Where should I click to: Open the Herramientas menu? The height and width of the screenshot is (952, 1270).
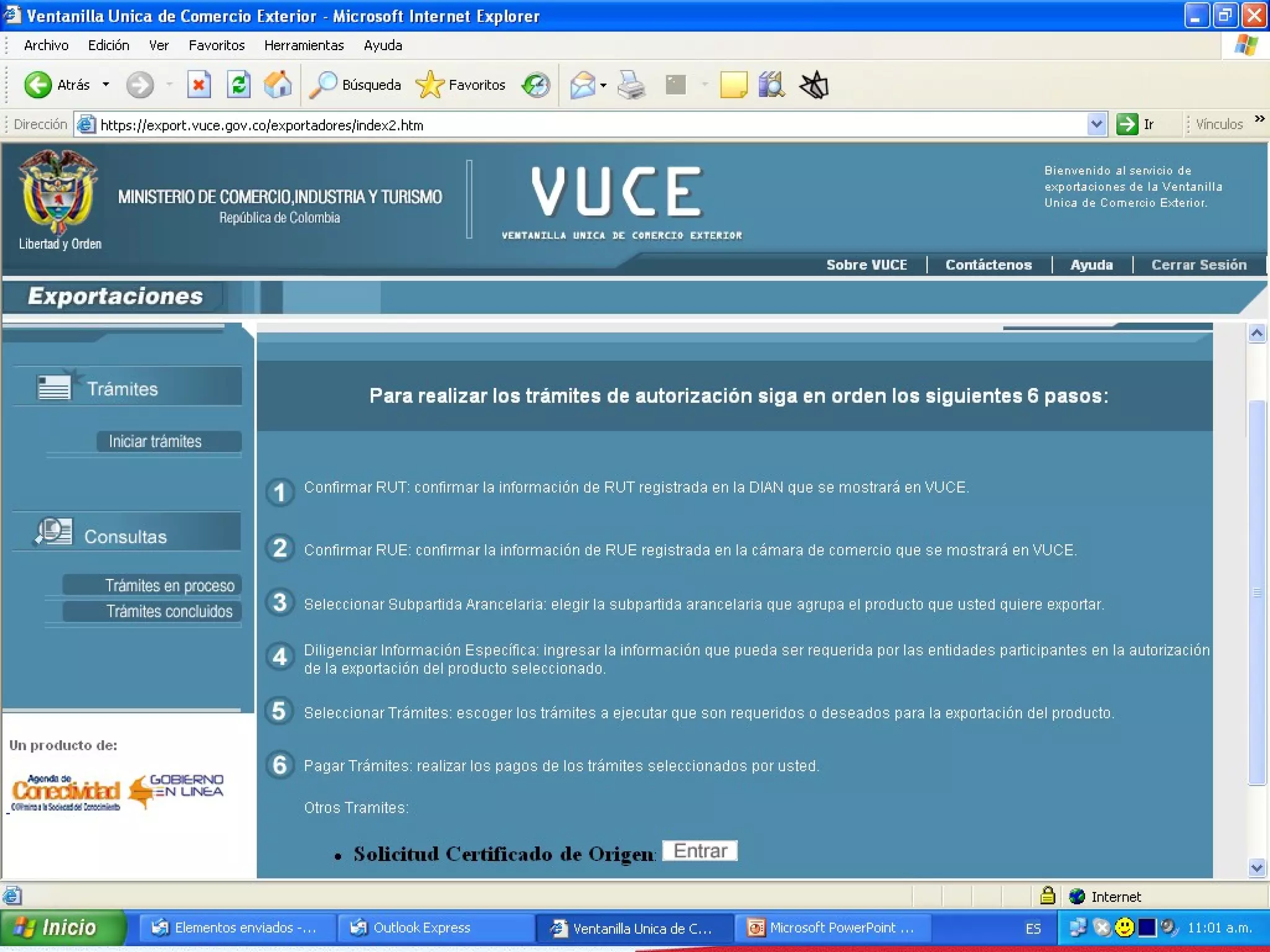coord(303,45)
